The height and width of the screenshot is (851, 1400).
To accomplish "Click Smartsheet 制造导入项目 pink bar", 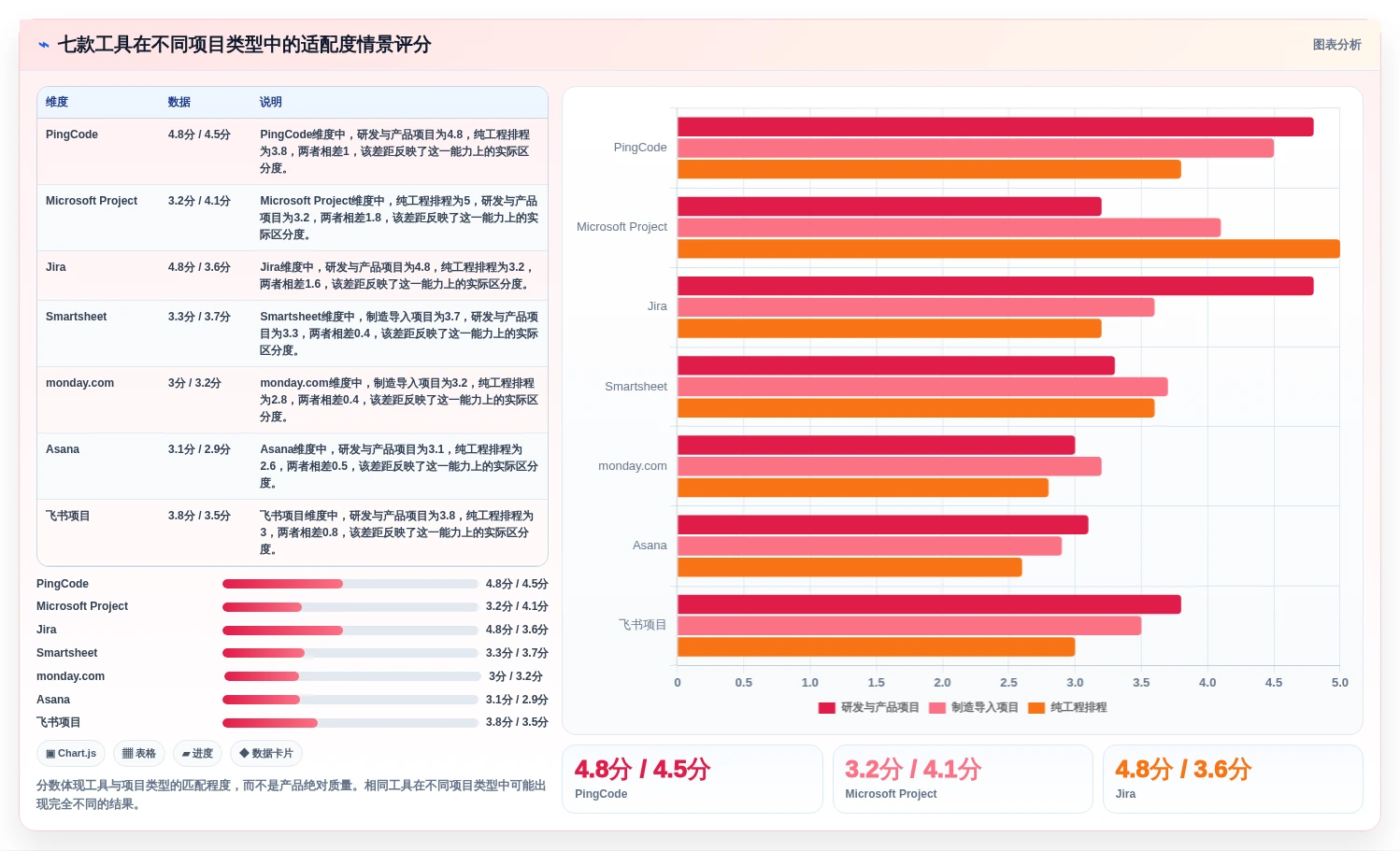I will coord(922,387).
